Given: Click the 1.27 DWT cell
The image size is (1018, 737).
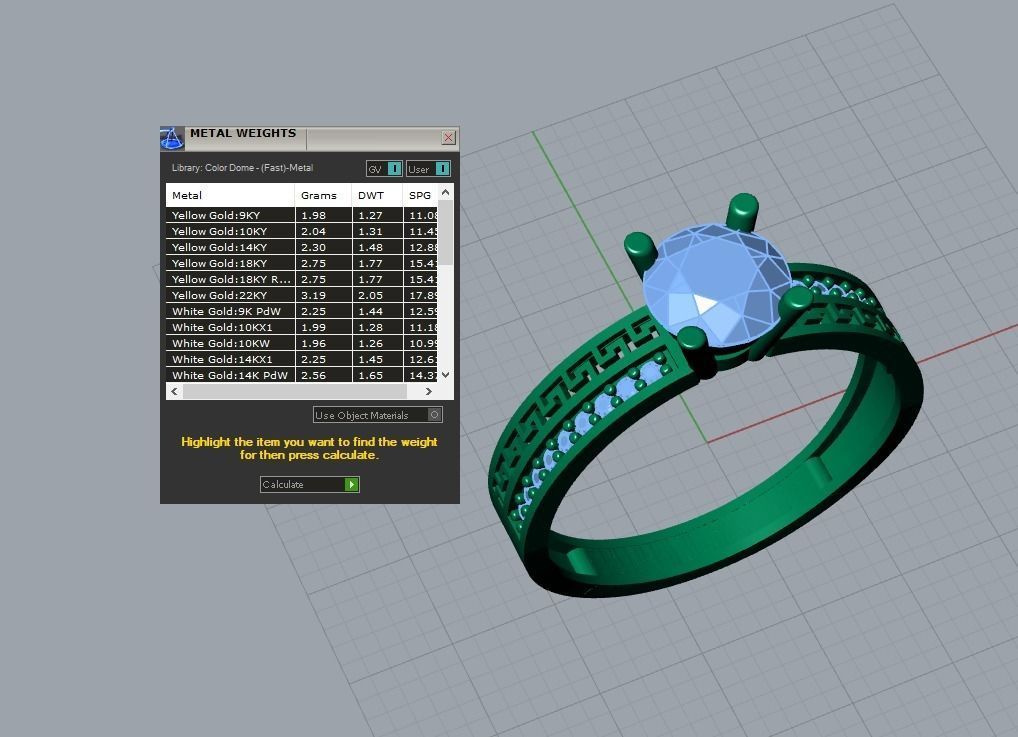Looking at the screenshot, I should [x=377, y=216].
